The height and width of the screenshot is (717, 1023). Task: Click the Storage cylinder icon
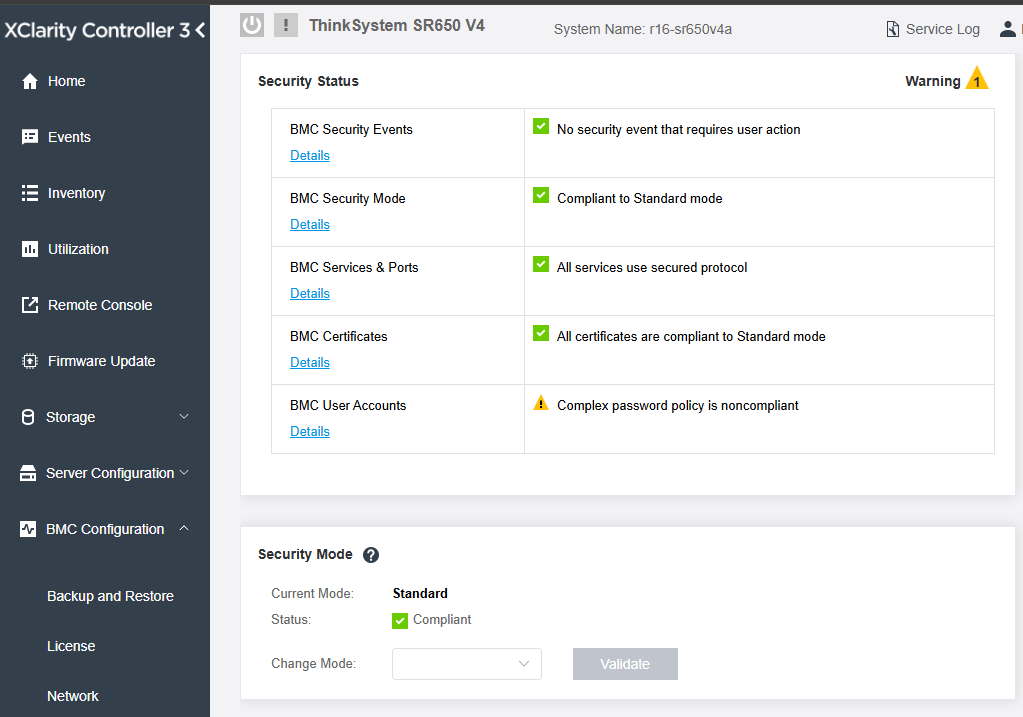[x=28, y=417]
